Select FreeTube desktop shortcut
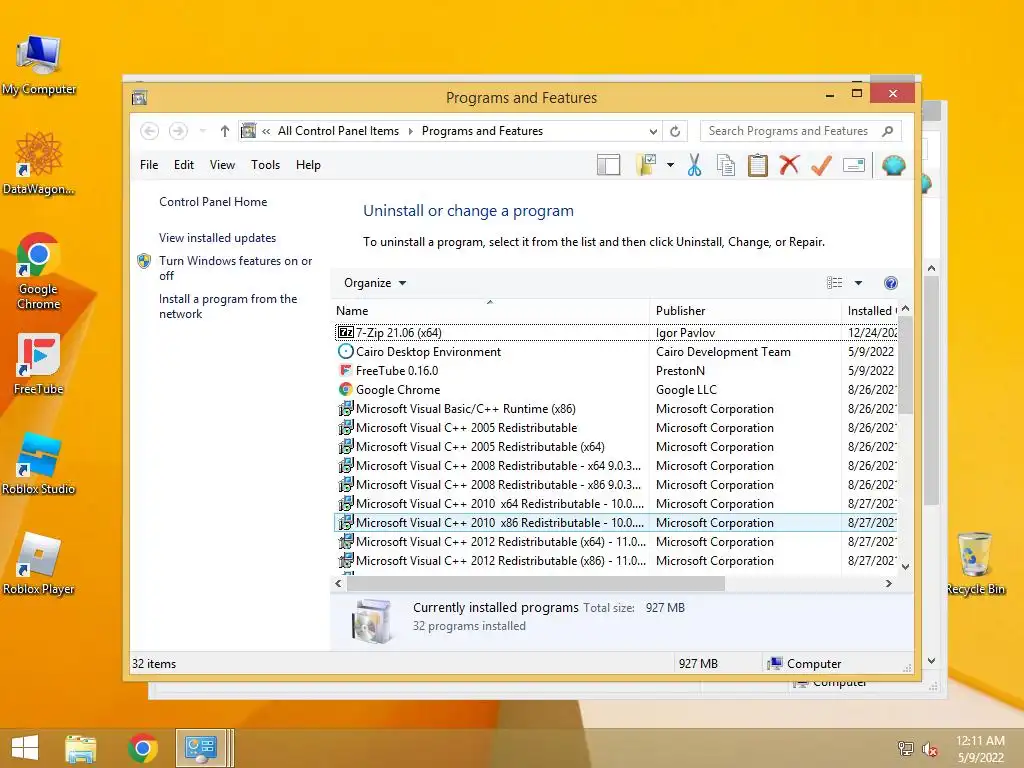This screenshot has height=768, width=1024. click(x=39, y=364)
